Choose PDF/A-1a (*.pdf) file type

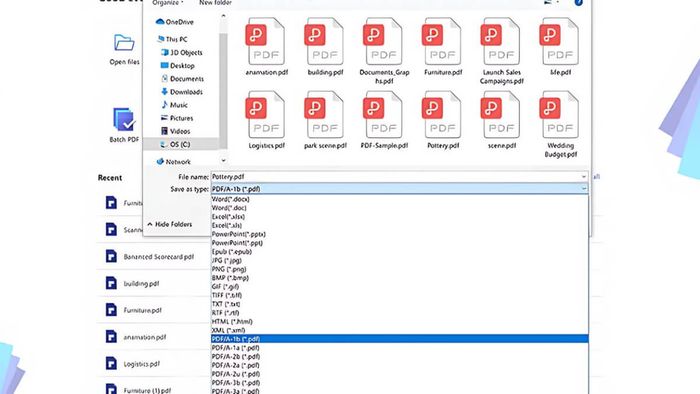[400, 348]
